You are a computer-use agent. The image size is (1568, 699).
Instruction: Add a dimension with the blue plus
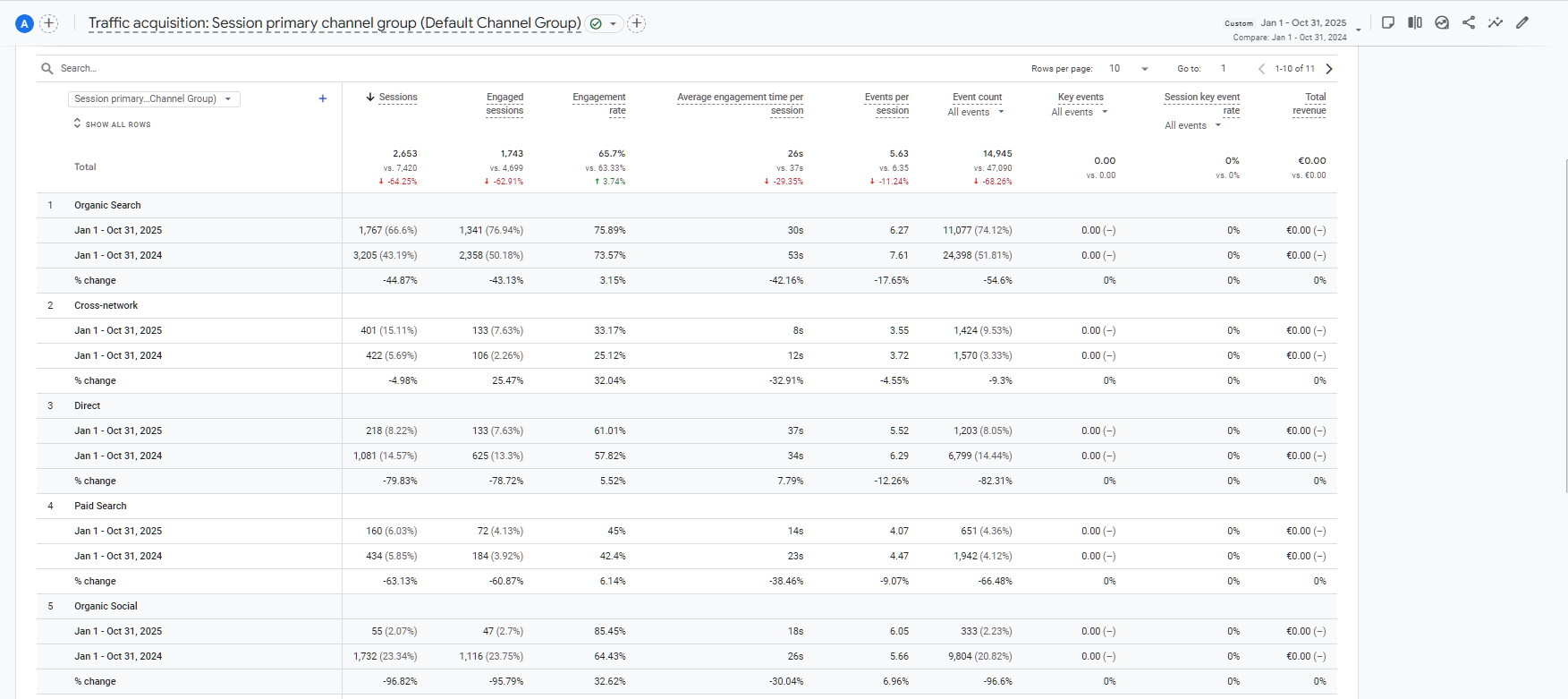tap(323, 99)
